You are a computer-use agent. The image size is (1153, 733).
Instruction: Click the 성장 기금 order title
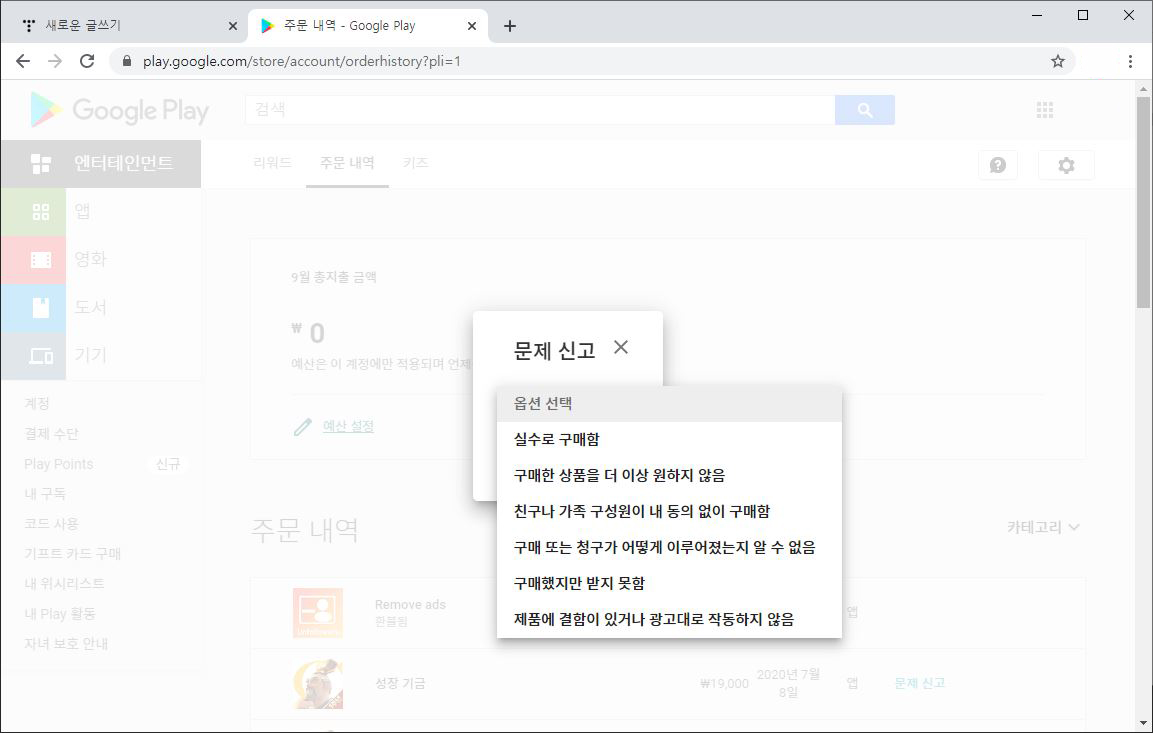(400, 683)
